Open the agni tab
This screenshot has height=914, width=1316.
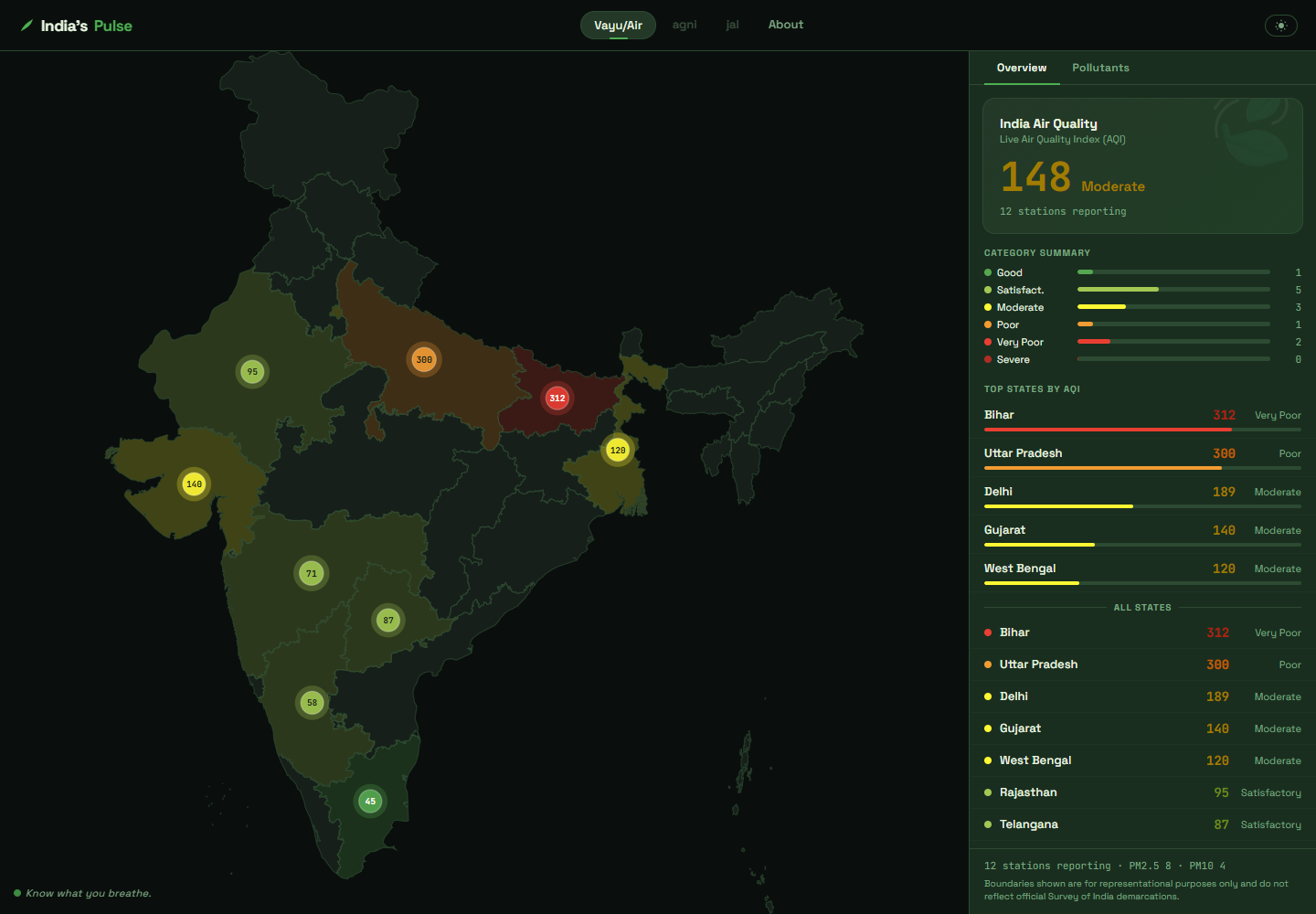click(x=685, y=25)
